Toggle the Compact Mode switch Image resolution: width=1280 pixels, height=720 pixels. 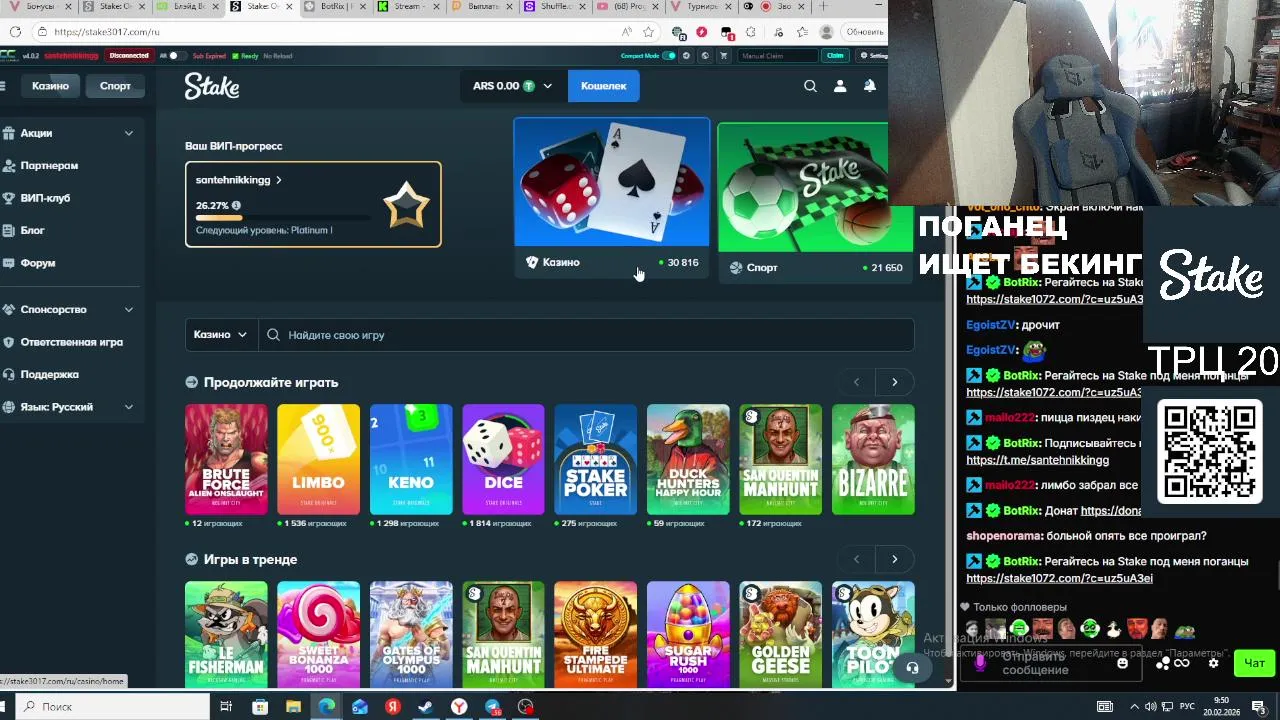click(669, 56)
